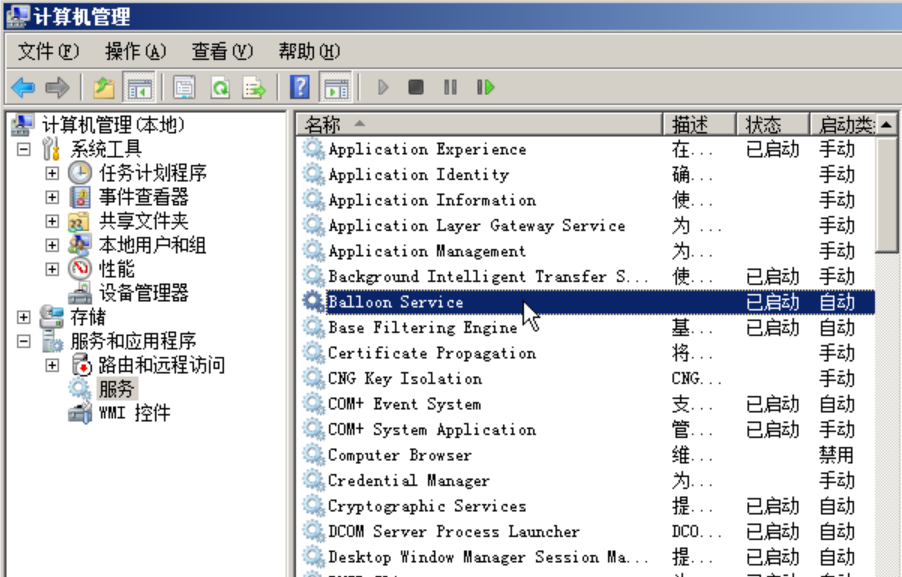Click the Start service play icon
Viewport: 902px width, 577px height.
[x=383, y=87]
